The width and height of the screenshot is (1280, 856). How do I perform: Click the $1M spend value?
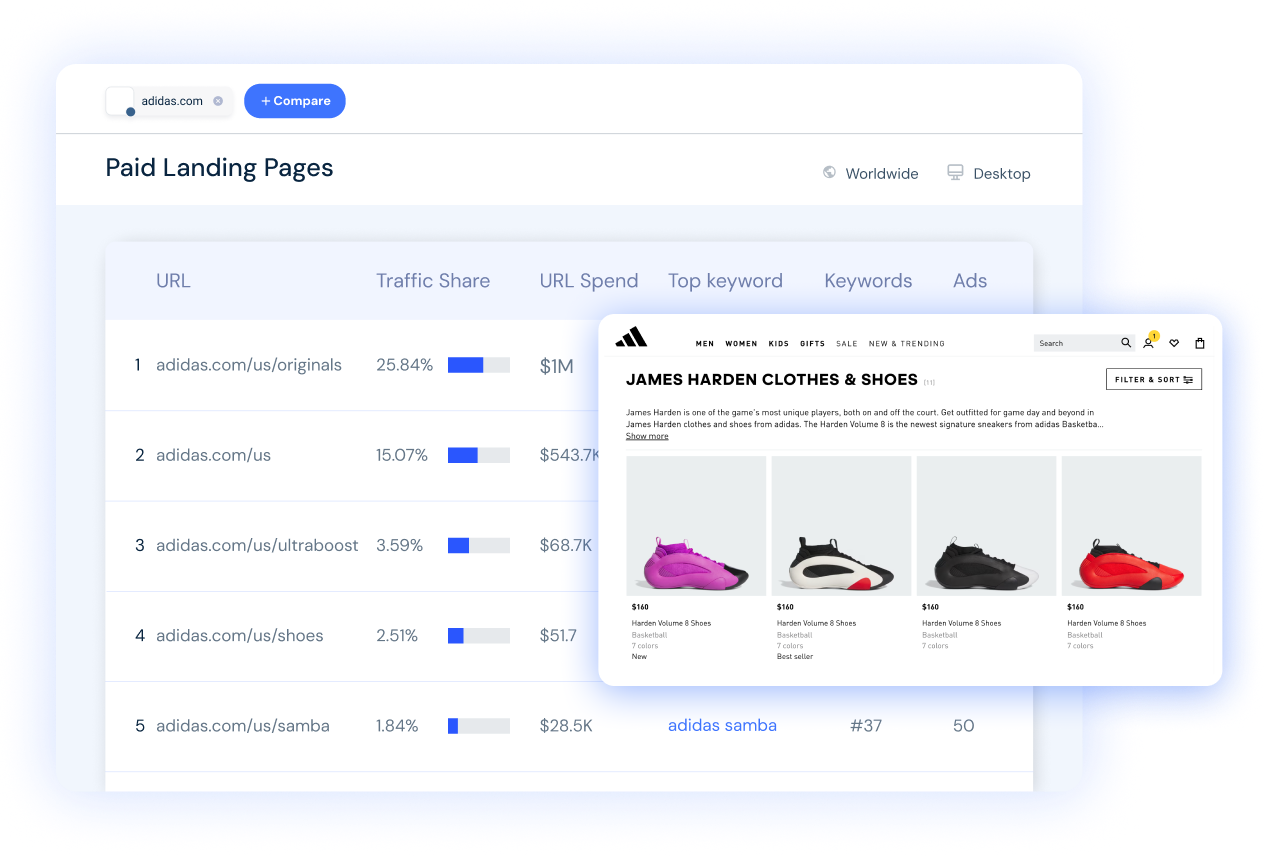557,366
